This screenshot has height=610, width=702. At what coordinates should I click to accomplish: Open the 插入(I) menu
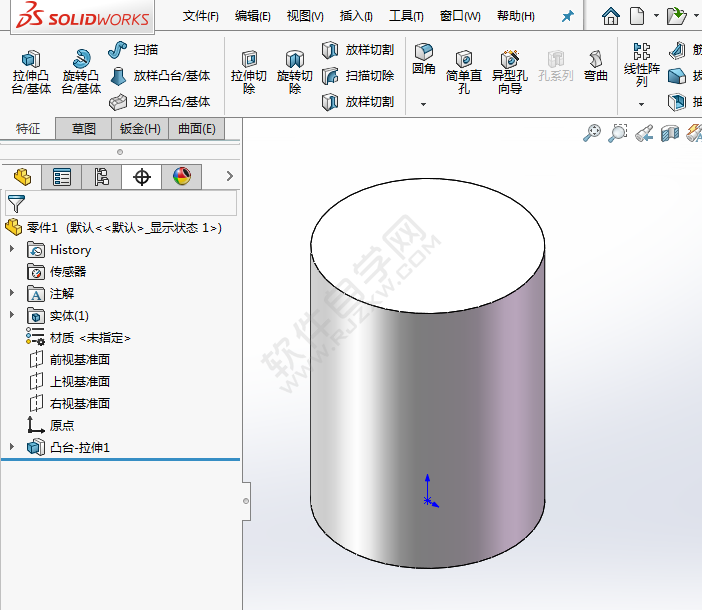[x=356, y=16]
